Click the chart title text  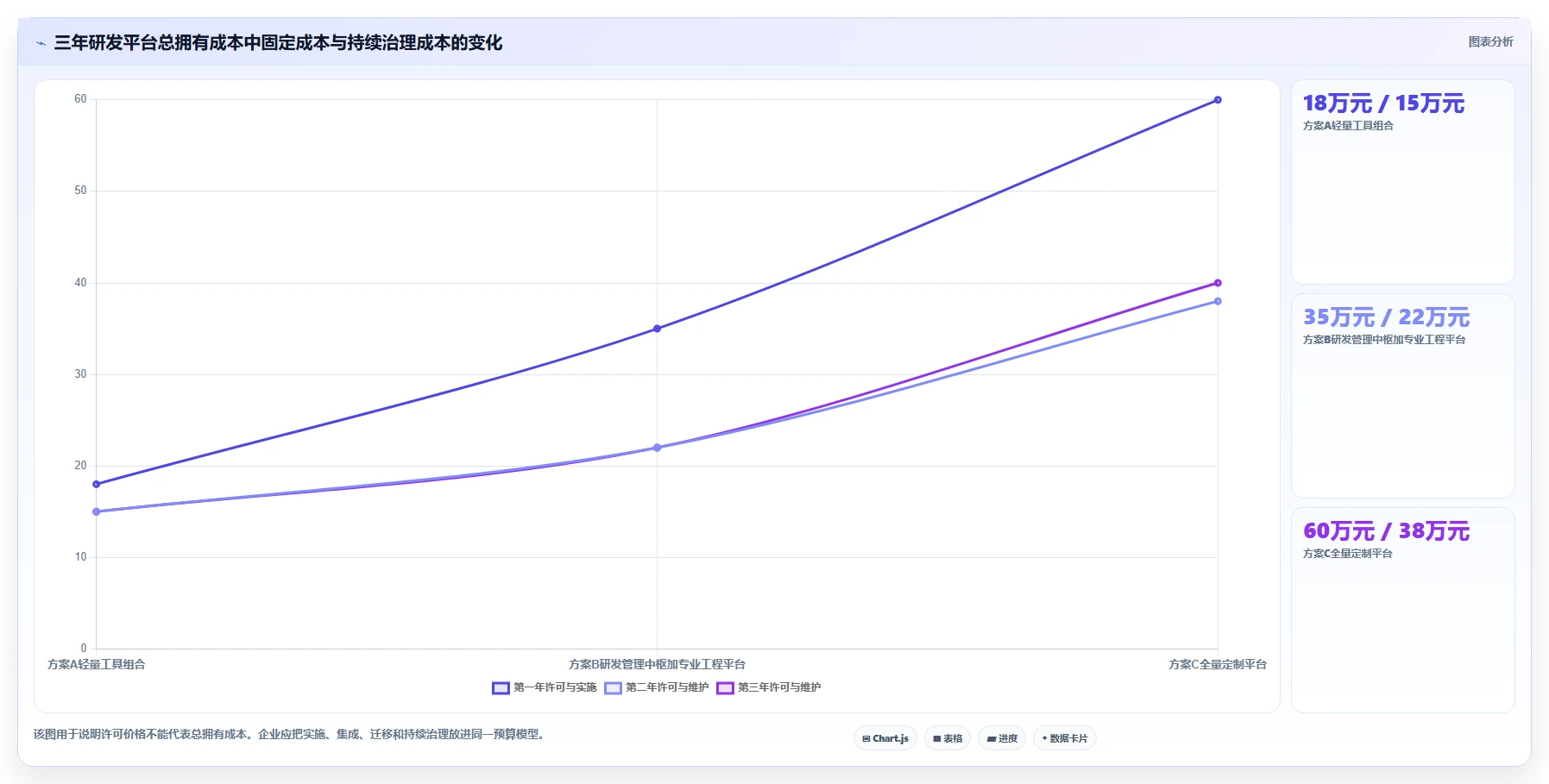click(x=278, y=42)
